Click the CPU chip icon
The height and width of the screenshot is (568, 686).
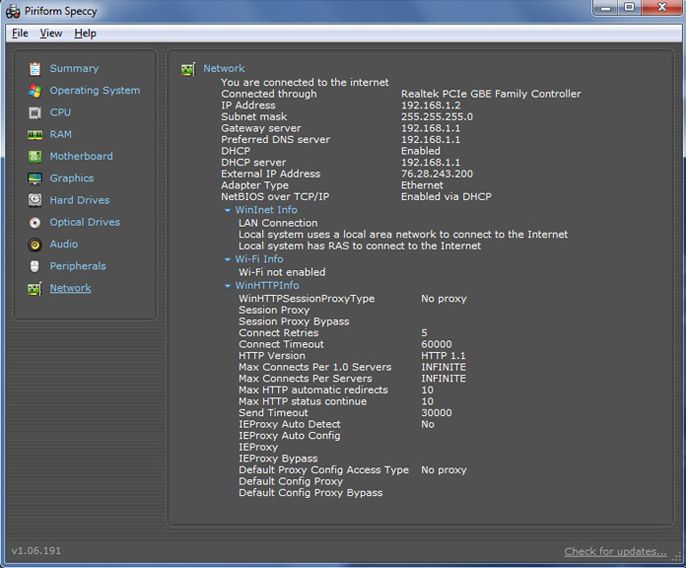point(35,113)
